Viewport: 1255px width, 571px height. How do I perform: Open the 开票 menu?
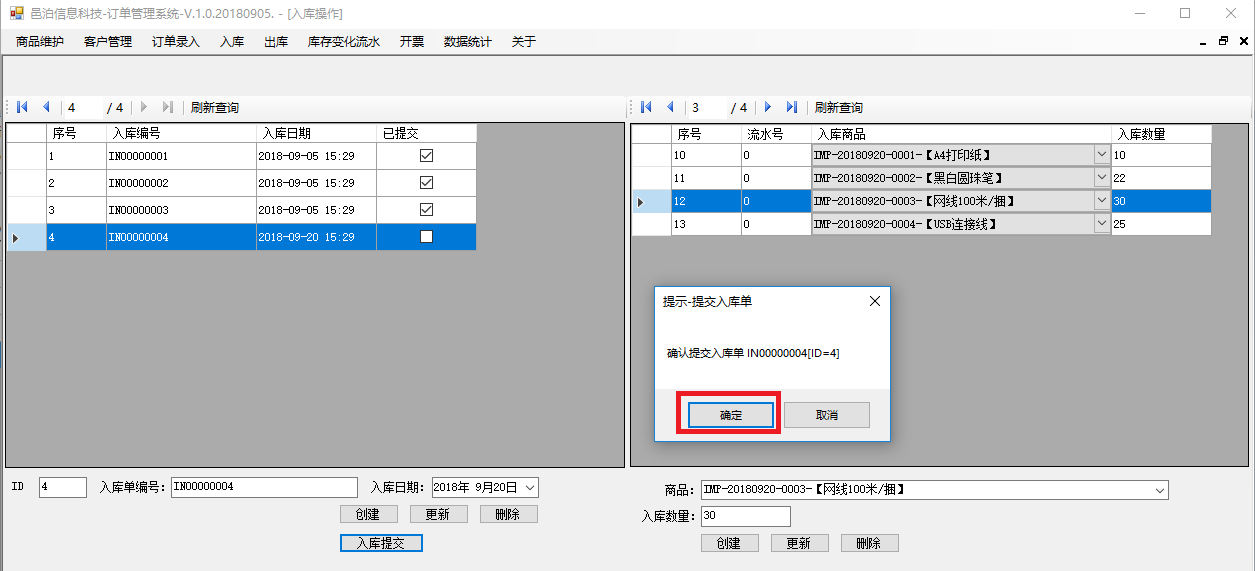(412, 42)
